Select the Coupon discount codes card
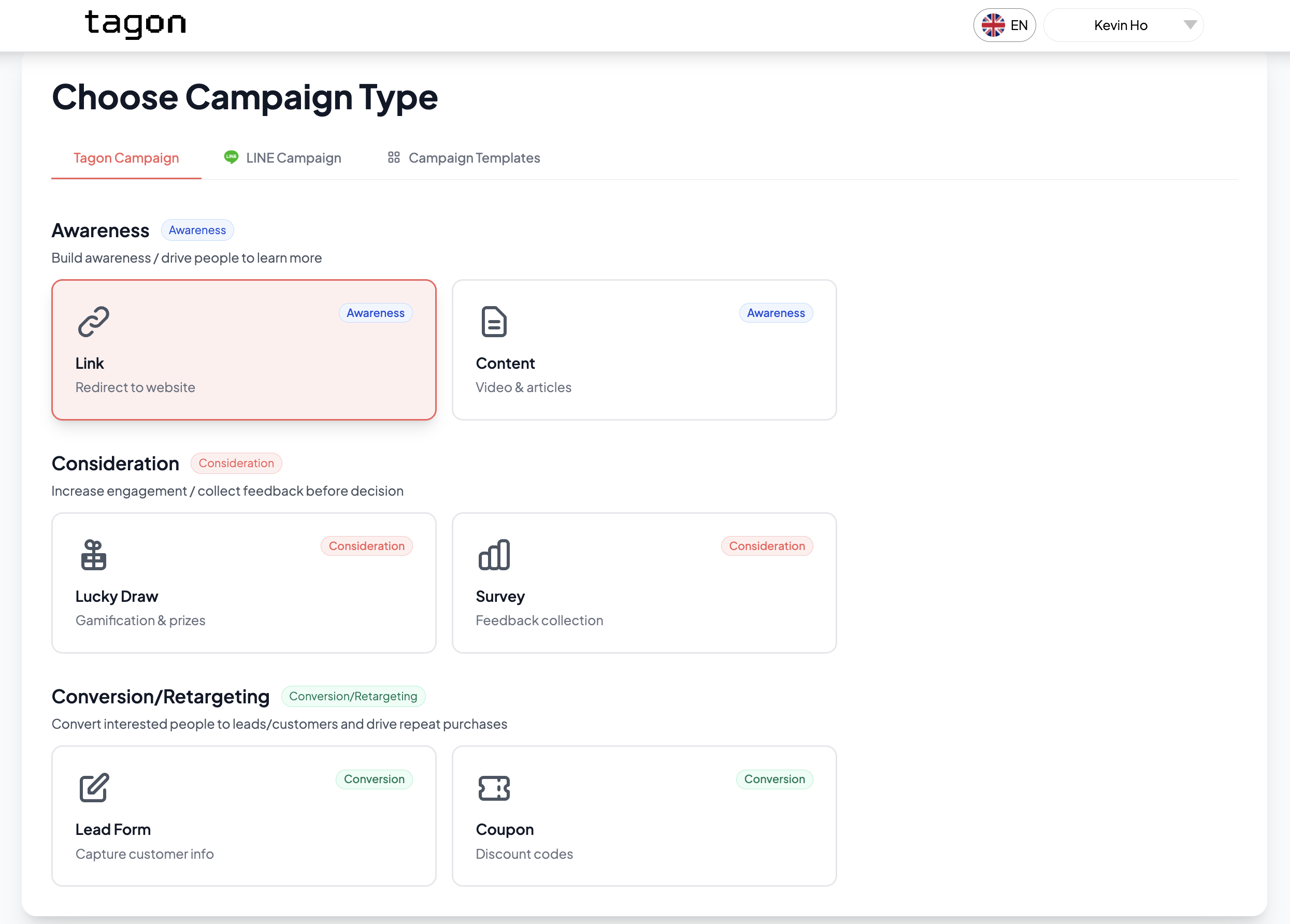 644,815
